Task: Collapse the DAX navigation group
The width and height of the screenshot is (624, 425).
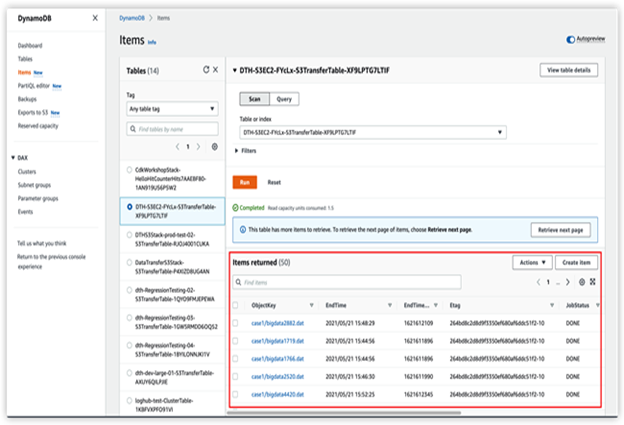Action: pos(13,158)
